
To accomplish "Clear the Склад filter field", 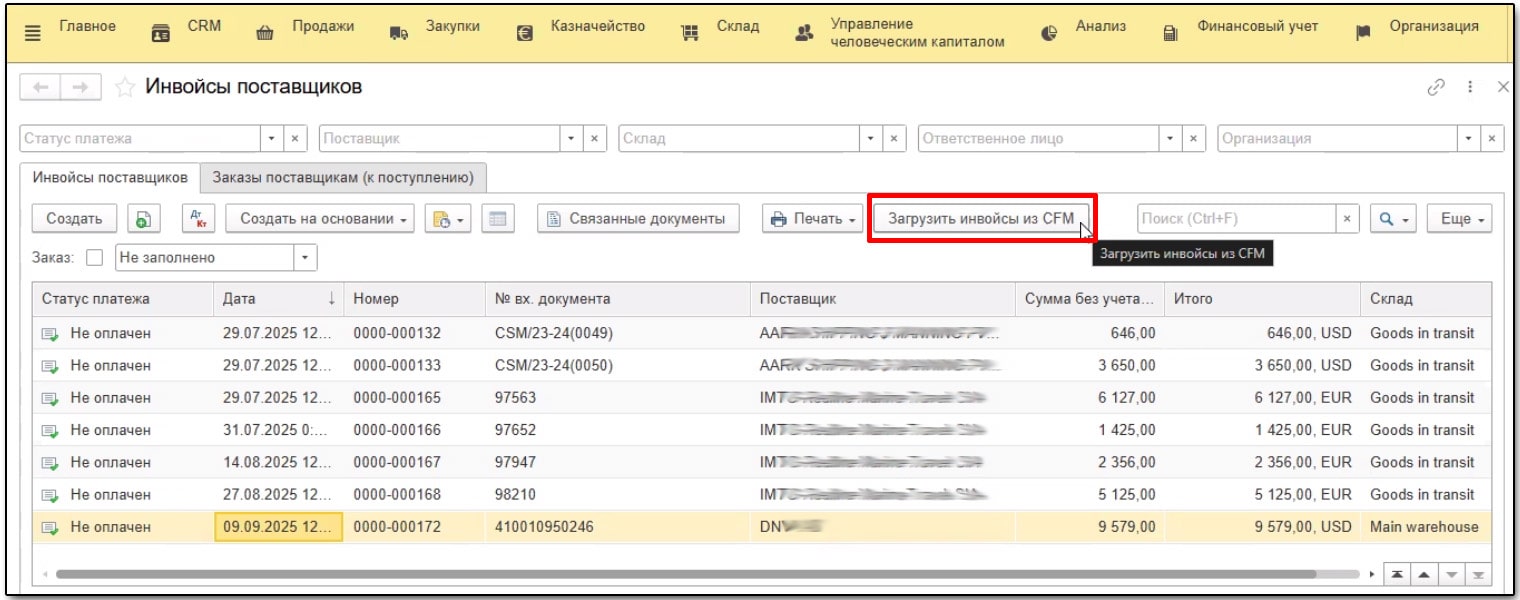I will point(893,139).
